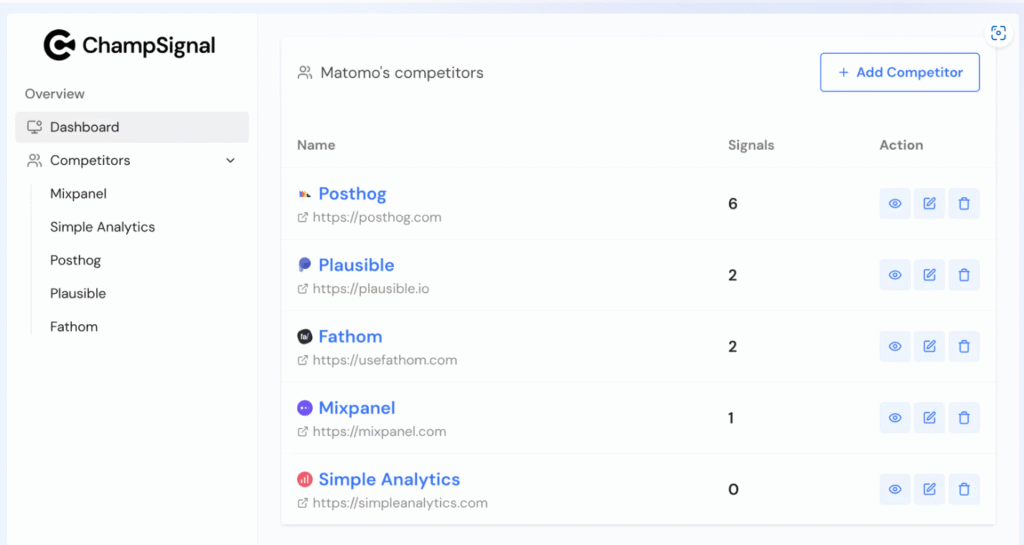View the Posthog competitor via eye icon
The width and height of the screenshot is (1024, 545).
[x=895, y=204]
